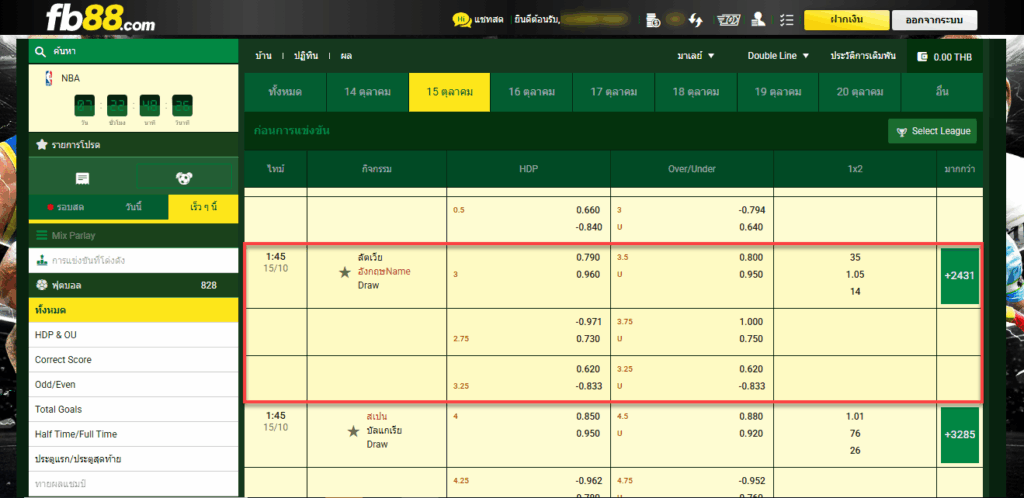Open the lottery ticket icon
Image resolution: width=1024 pixels, height=498 pixels.
click(x=728, y=20)
